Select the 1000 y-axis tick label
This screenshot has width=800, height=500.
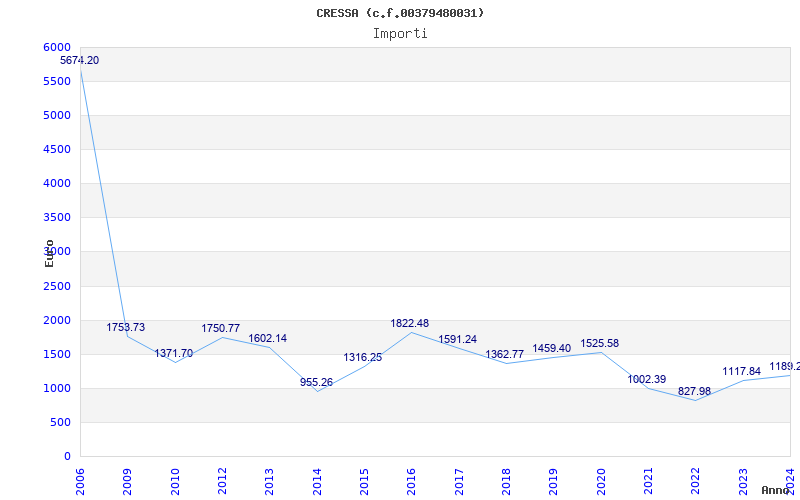coord(57,388)
